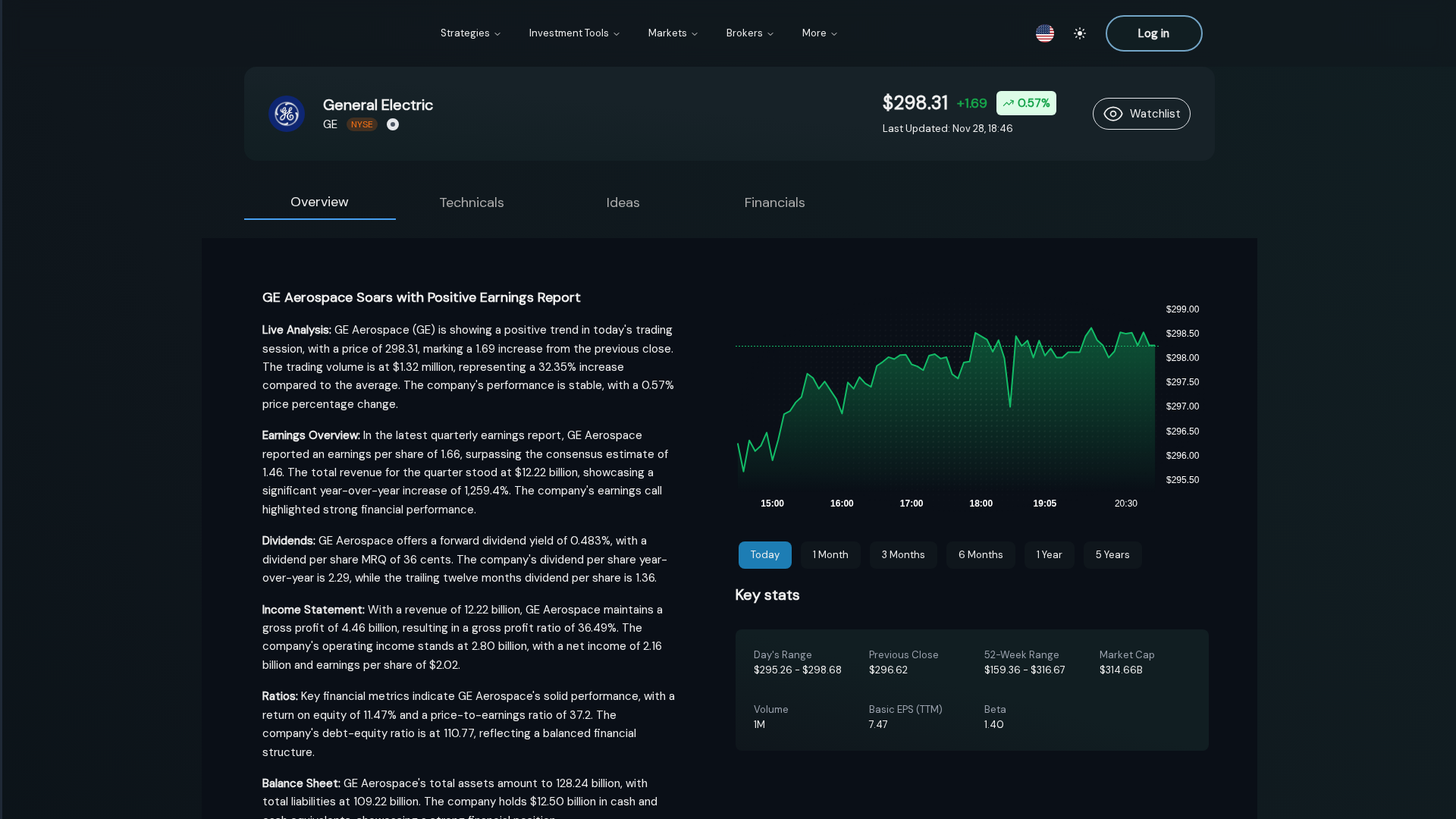Viewport: 1456px width, 819px height.
Task: Open the Financials tab
Action: [x=774, y=202]
